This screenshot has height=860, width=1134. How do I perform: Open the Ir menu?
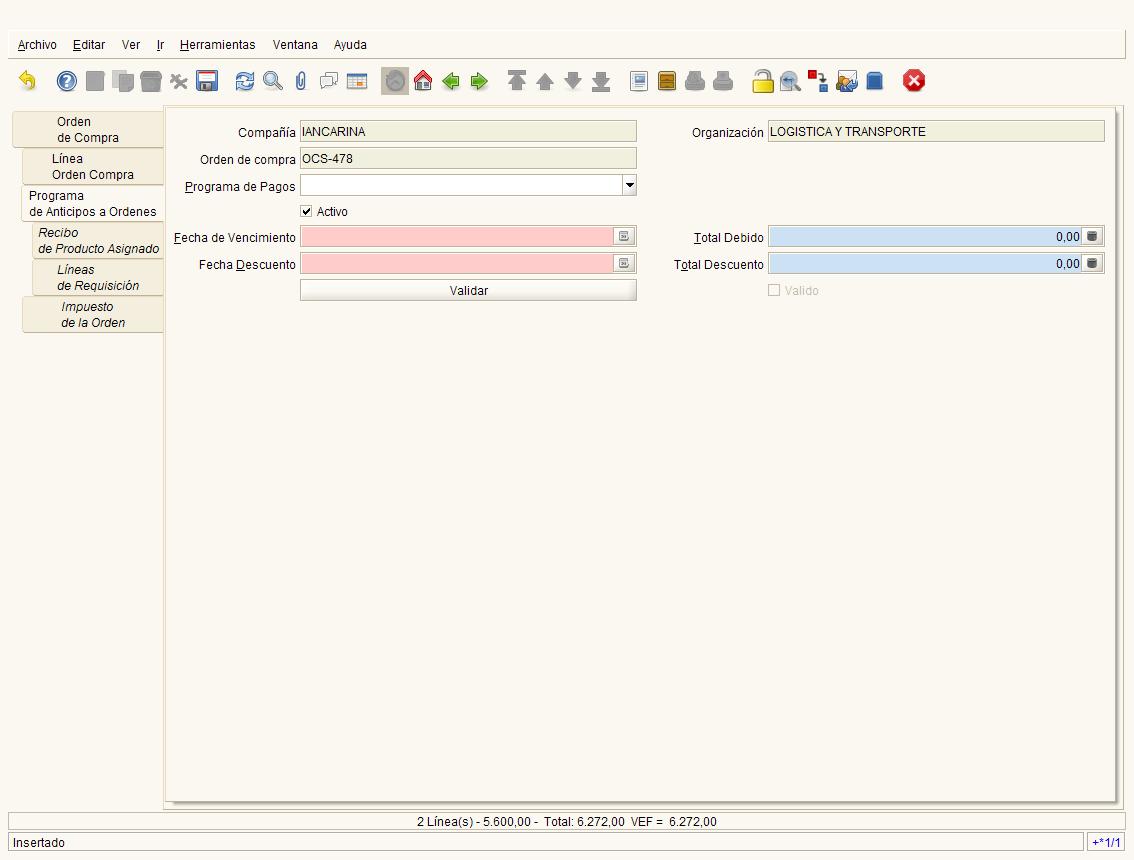pos(161,45)
